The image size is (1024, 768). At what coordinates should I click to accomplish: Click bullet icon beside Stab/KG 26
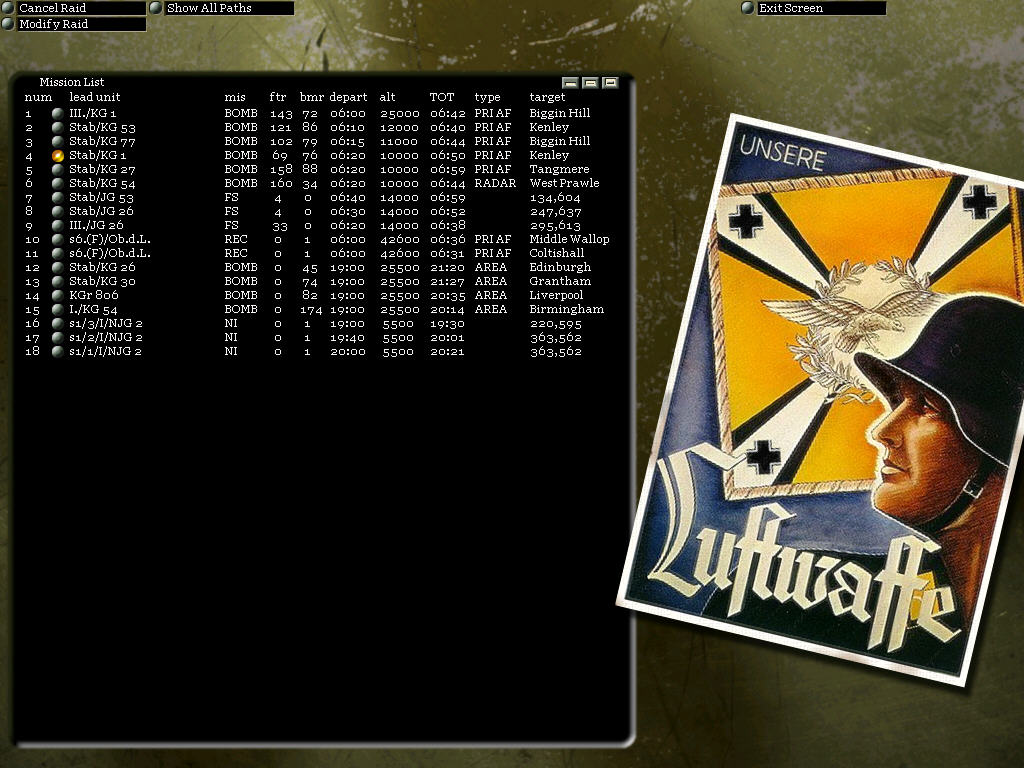57,267
